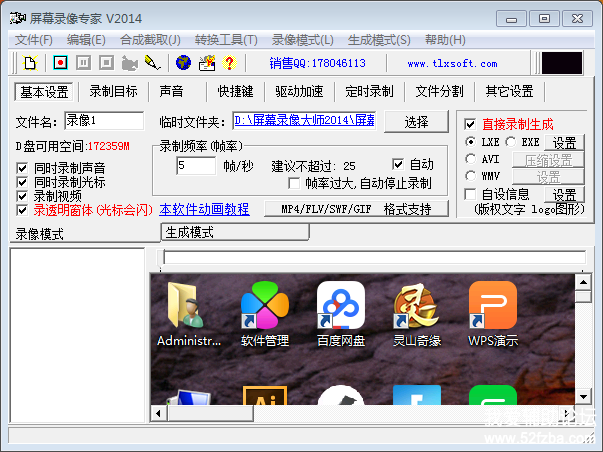Select the LXE format radio button
The width and height of the screenshot is (603, 452).
tap(470, 142)
